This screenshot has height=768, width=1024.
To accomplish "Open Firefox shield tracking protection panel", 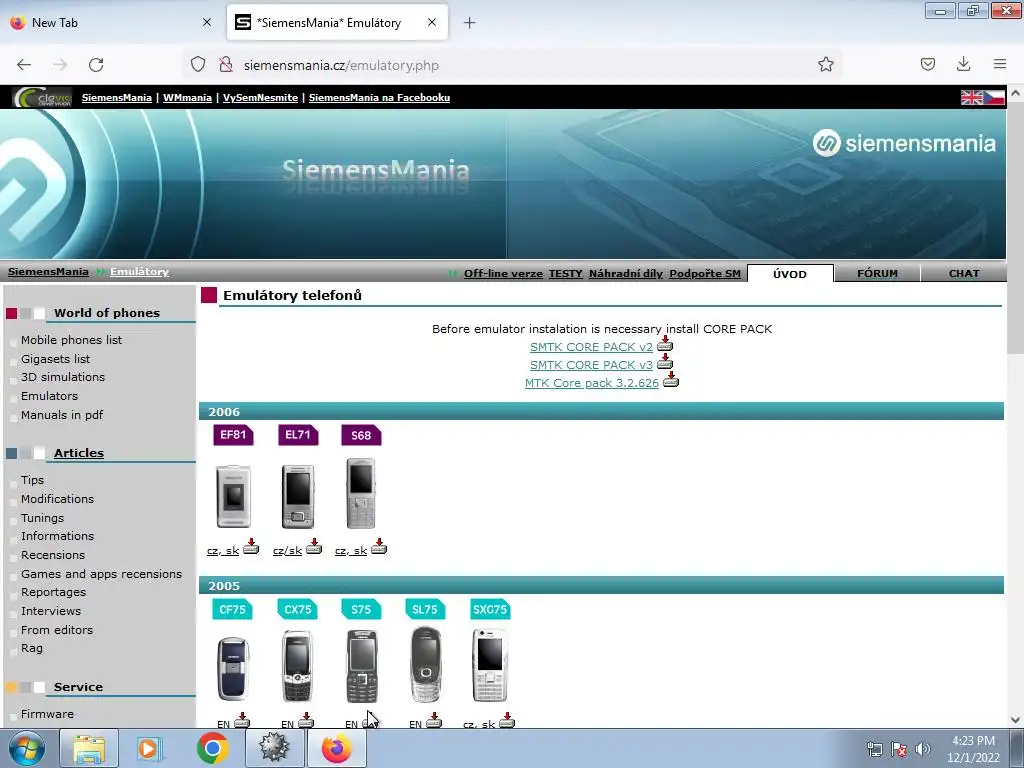I will pyautogui.click(x=198, y=65).
